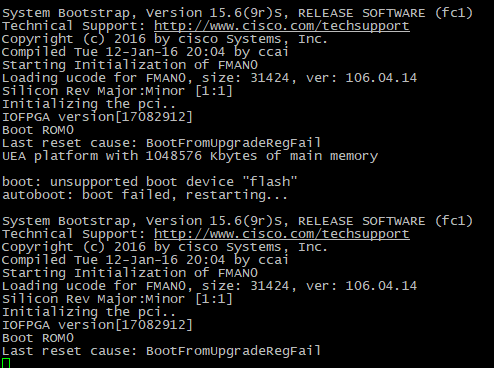This screenshot has width=494, height=368.
Task: Click the first 'Boot ROM0' line
Action: tap(38, 130)
